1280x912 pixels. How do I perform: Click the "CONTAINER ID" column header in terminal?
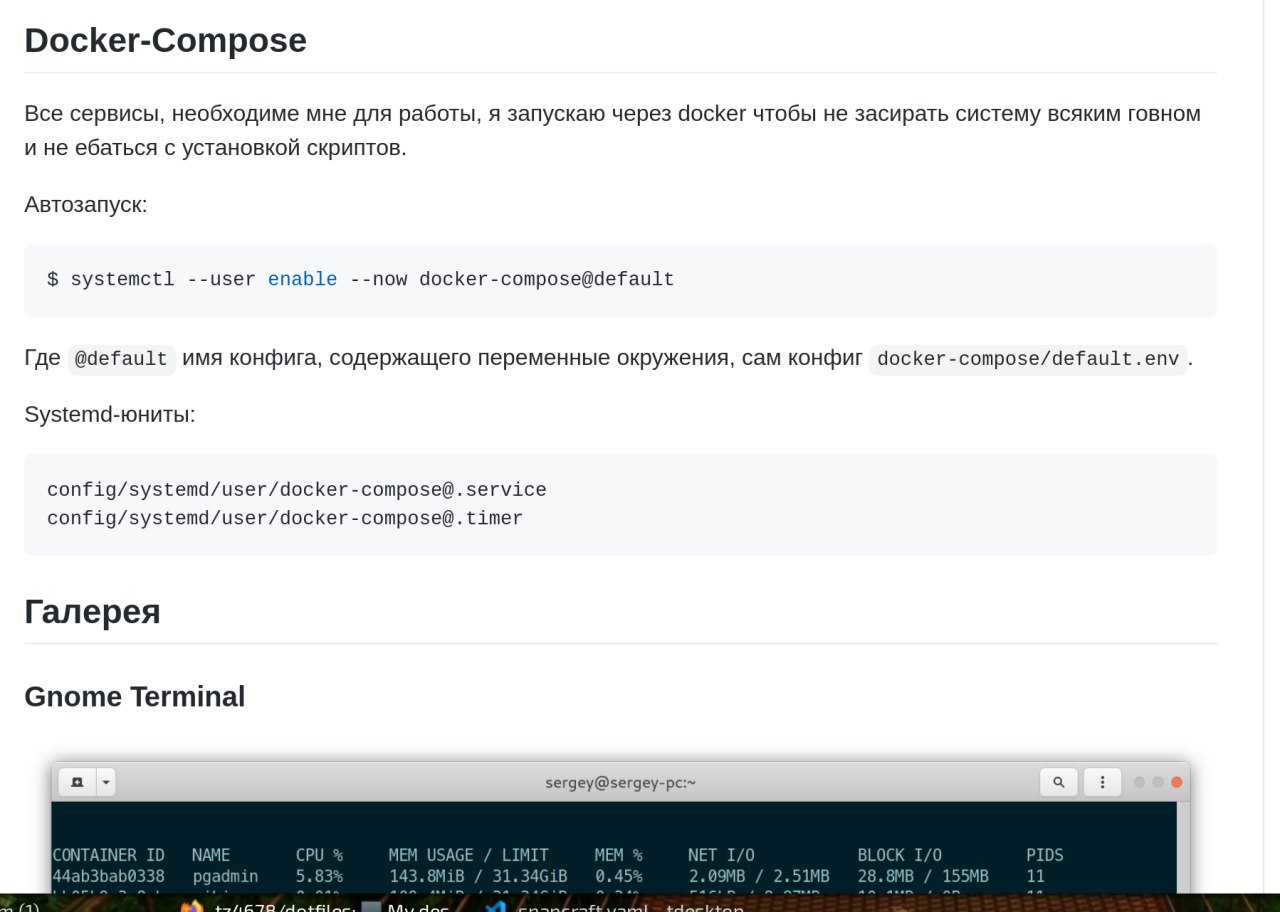(108, 855)
